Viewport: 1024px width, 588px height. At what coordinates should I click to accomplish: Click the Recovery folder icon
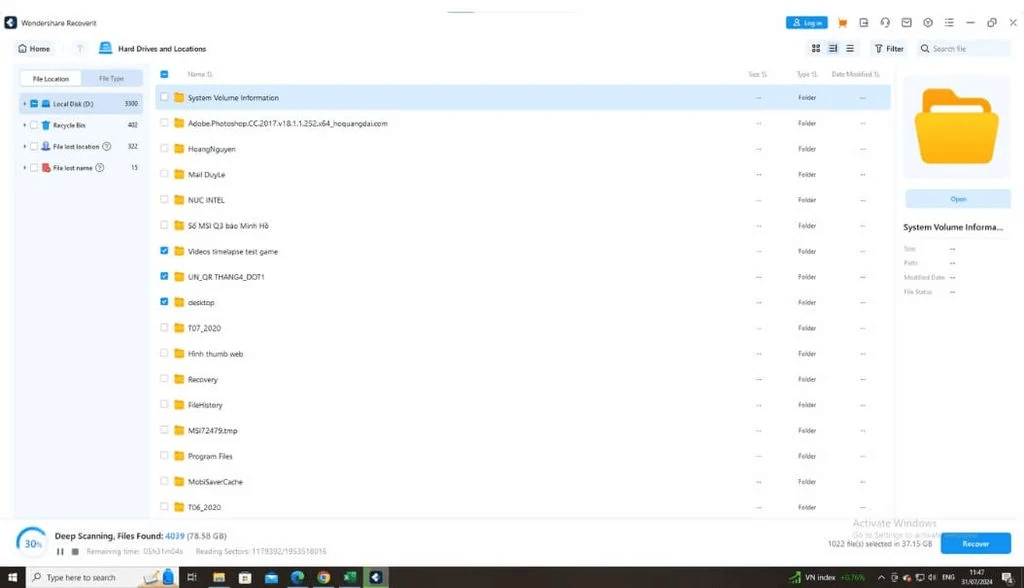(x=179, y=379)
